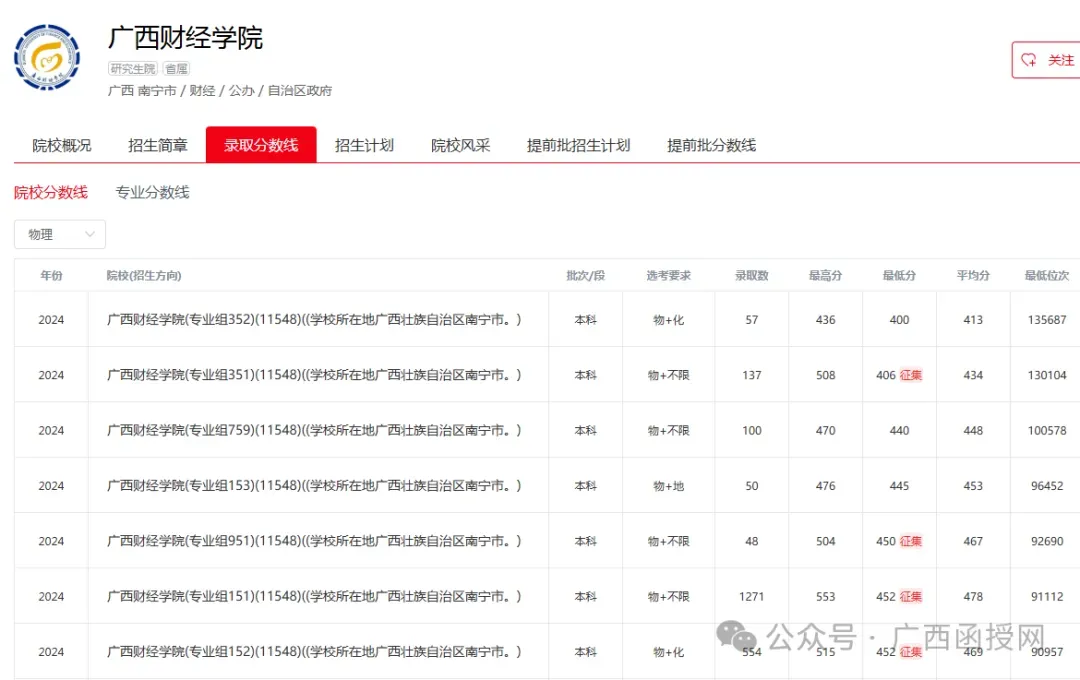The image size is (1080, 680).
Task: Click highest score 508
Action: [x=825, y=375]
